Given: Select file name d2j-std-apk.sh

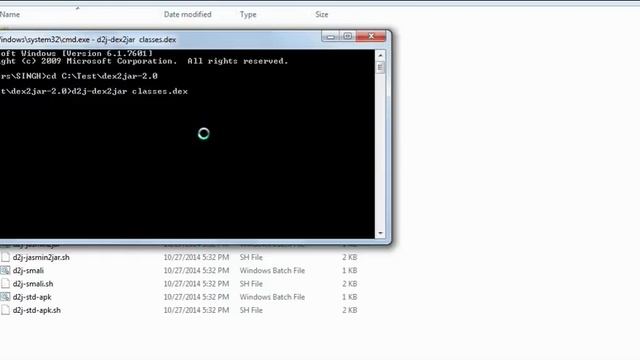Looking at the screenshot, I should coord(36,310).
